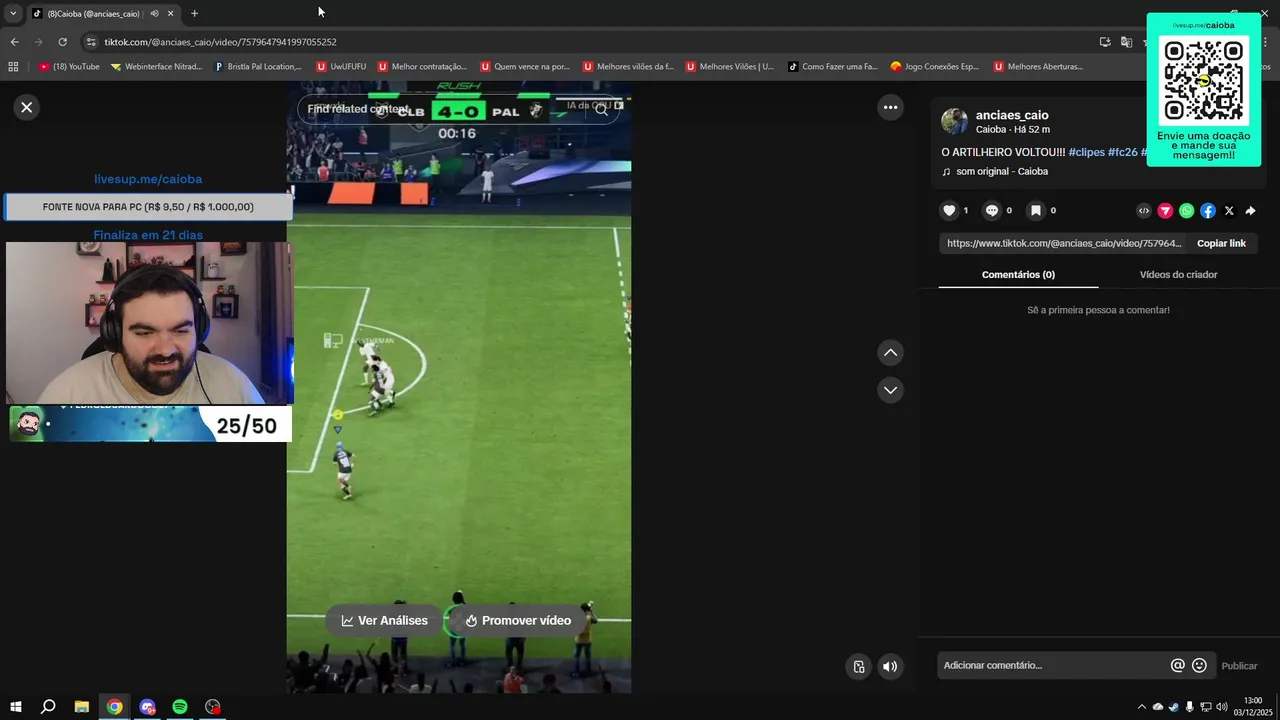
Task: Share the video to X
Action: (x=1229, y=210)
